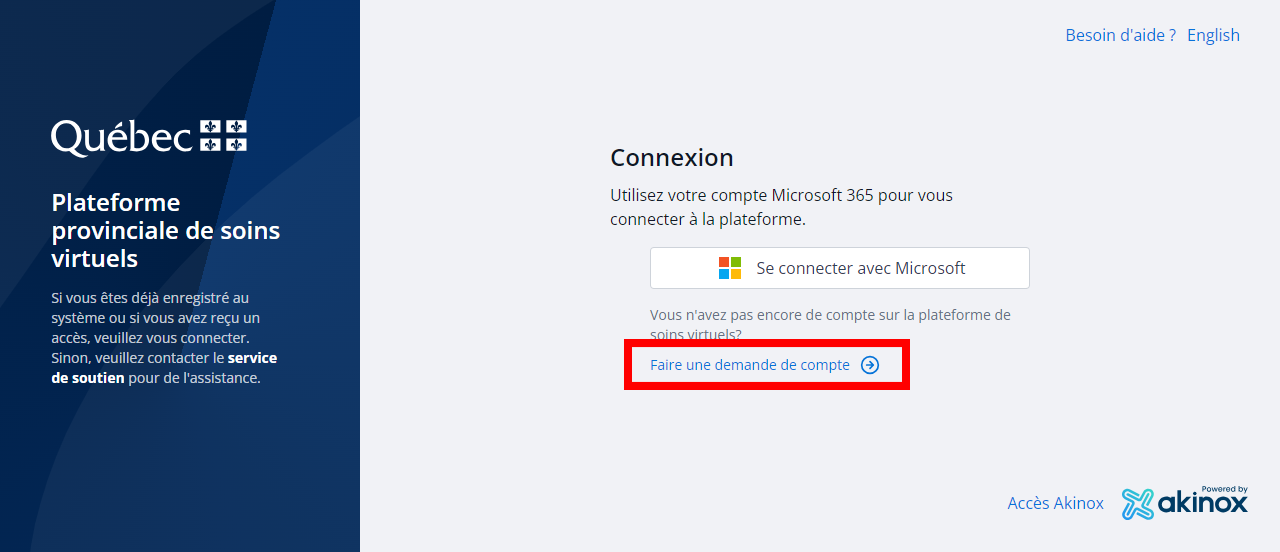Follow the 'Accès Akinox' link

coord(1055,503)
